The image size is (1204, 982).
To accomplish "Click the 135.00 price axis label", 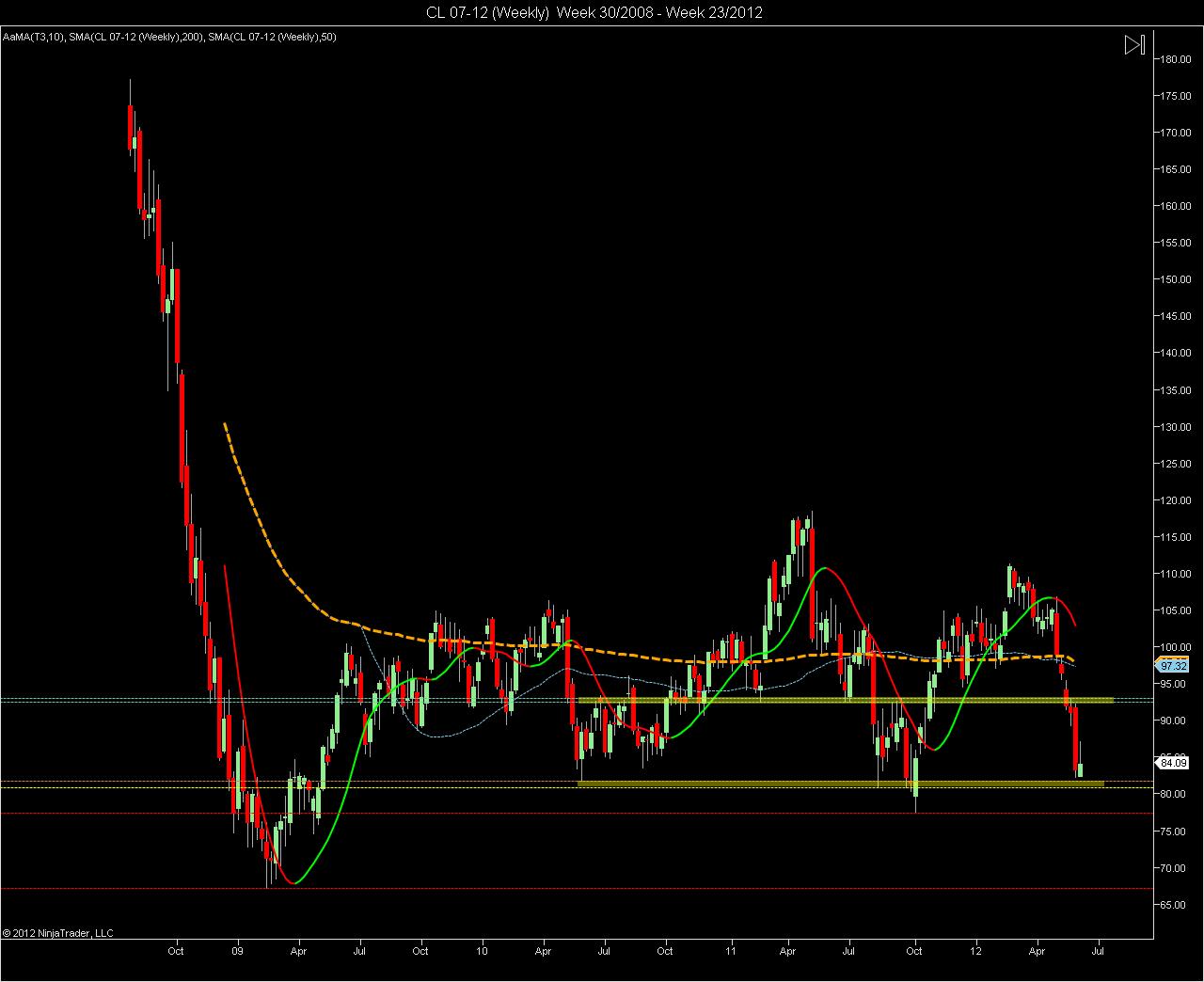I will 1174,390.
